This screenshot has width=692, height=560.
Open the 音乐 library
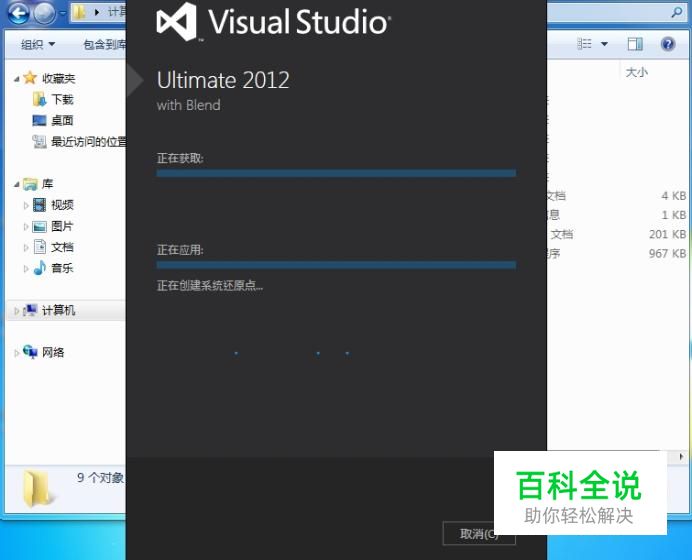tap(62, 268)
